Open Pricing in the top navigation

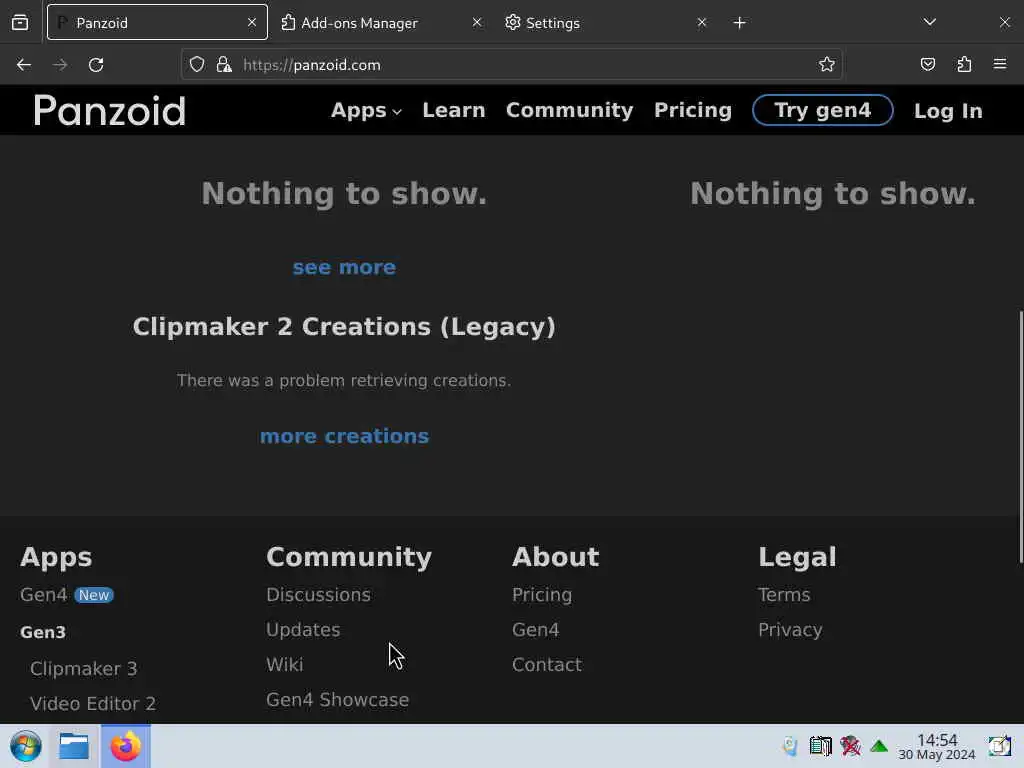coord(693,110)
